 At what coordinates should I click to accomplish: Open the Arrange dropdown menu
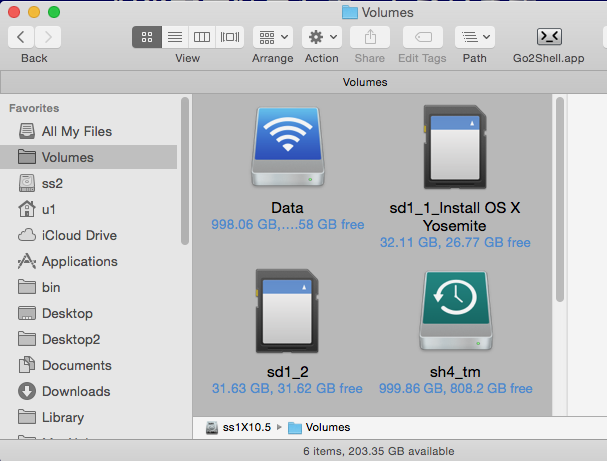[272, 37]
